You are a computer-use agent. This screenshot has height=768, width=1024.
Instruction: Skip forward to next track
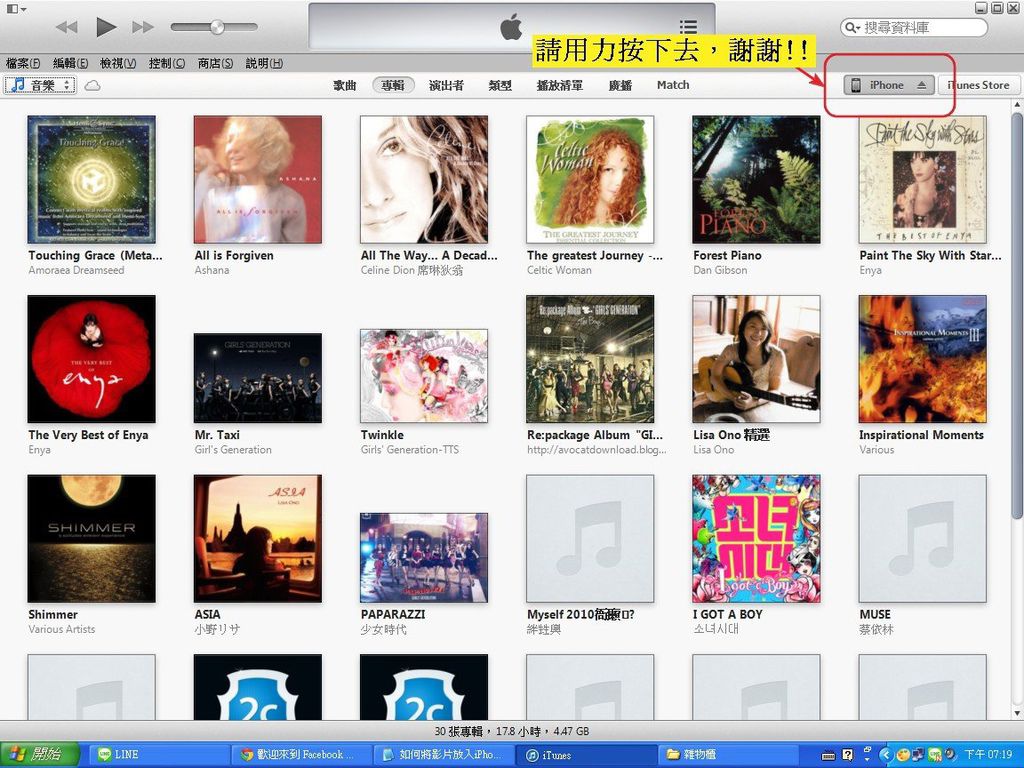(143, 27)
